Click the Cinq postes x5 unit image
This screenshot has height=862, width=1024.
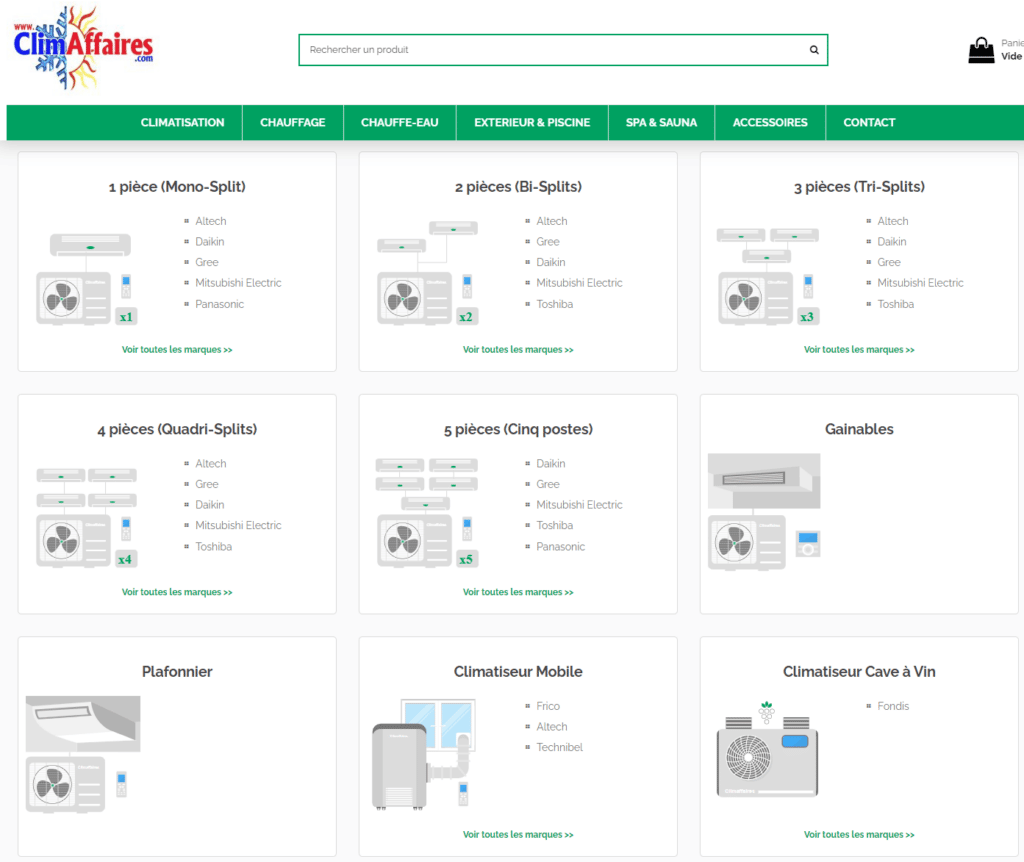(x=428, y=513)
